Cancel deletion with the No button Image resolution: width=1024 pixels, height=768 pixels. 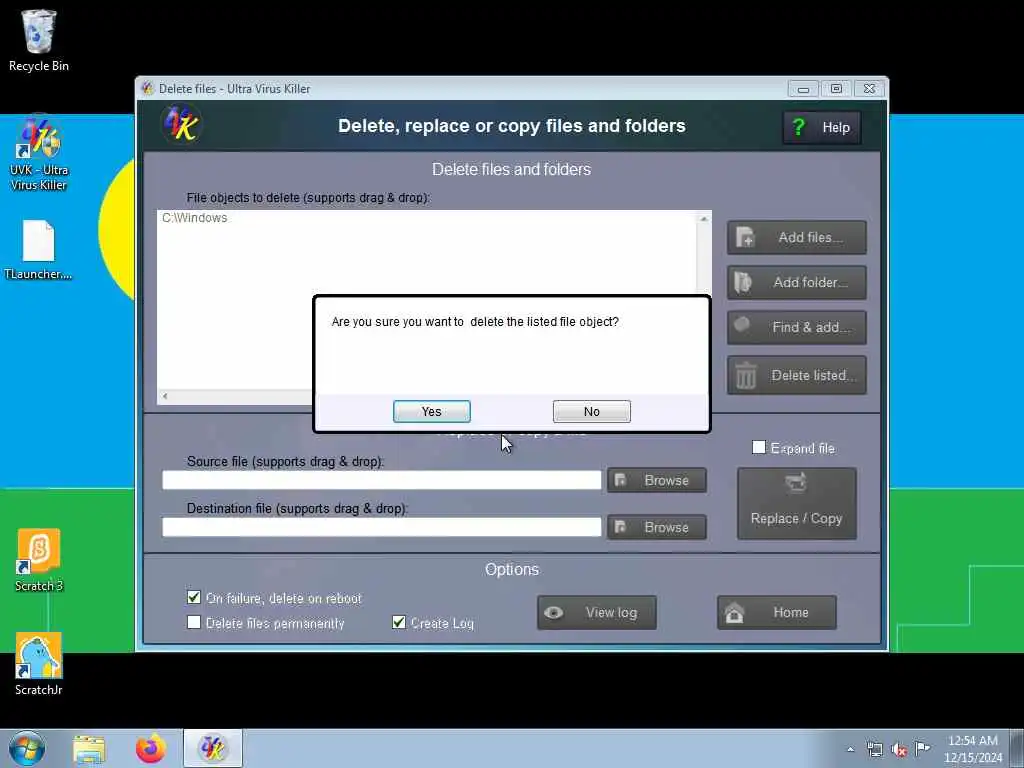(592, 411)
